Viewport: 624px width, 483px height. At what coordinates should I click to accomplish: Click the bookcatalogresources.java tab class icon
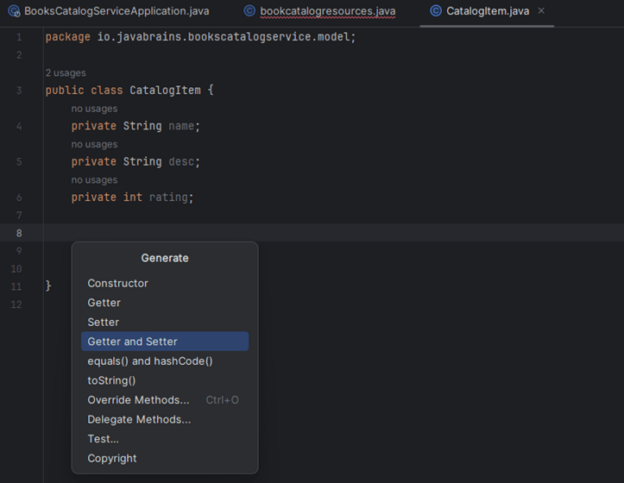(250, 11)
